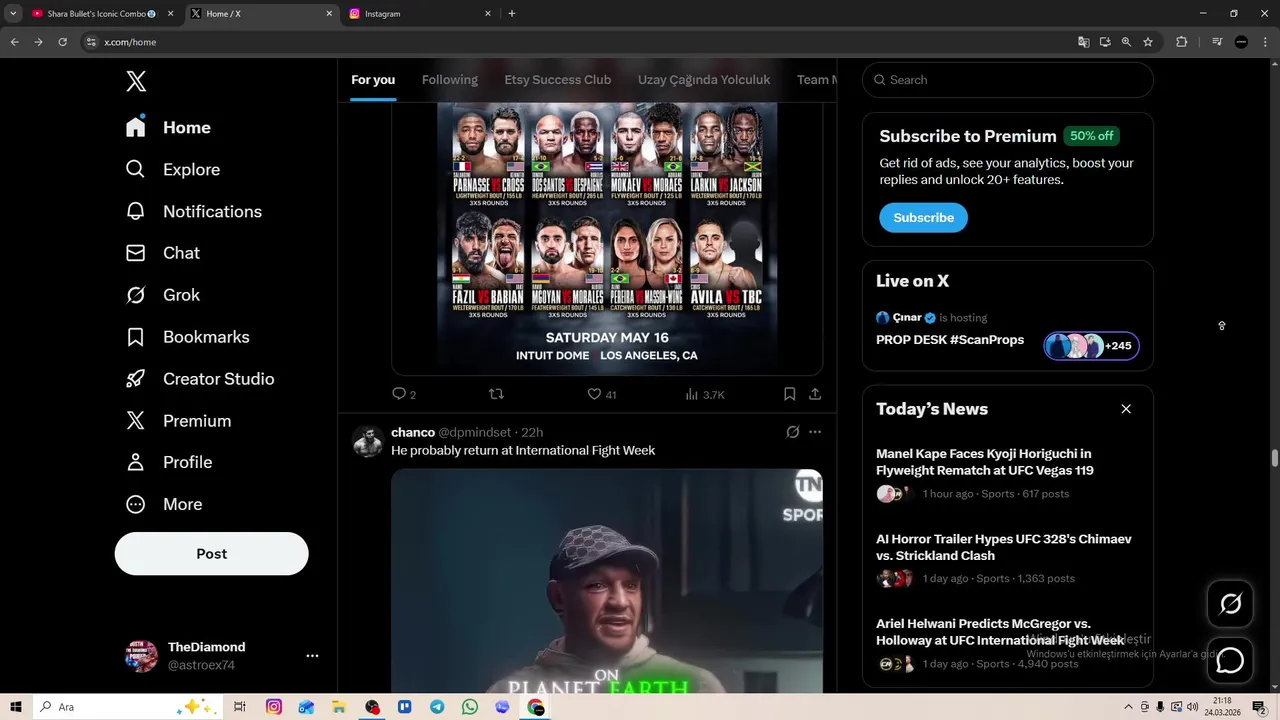Join PROP DESK #ScanProps live space
Image resolution: width=1280 pixels, height=720 pixels.
(950, 340)
